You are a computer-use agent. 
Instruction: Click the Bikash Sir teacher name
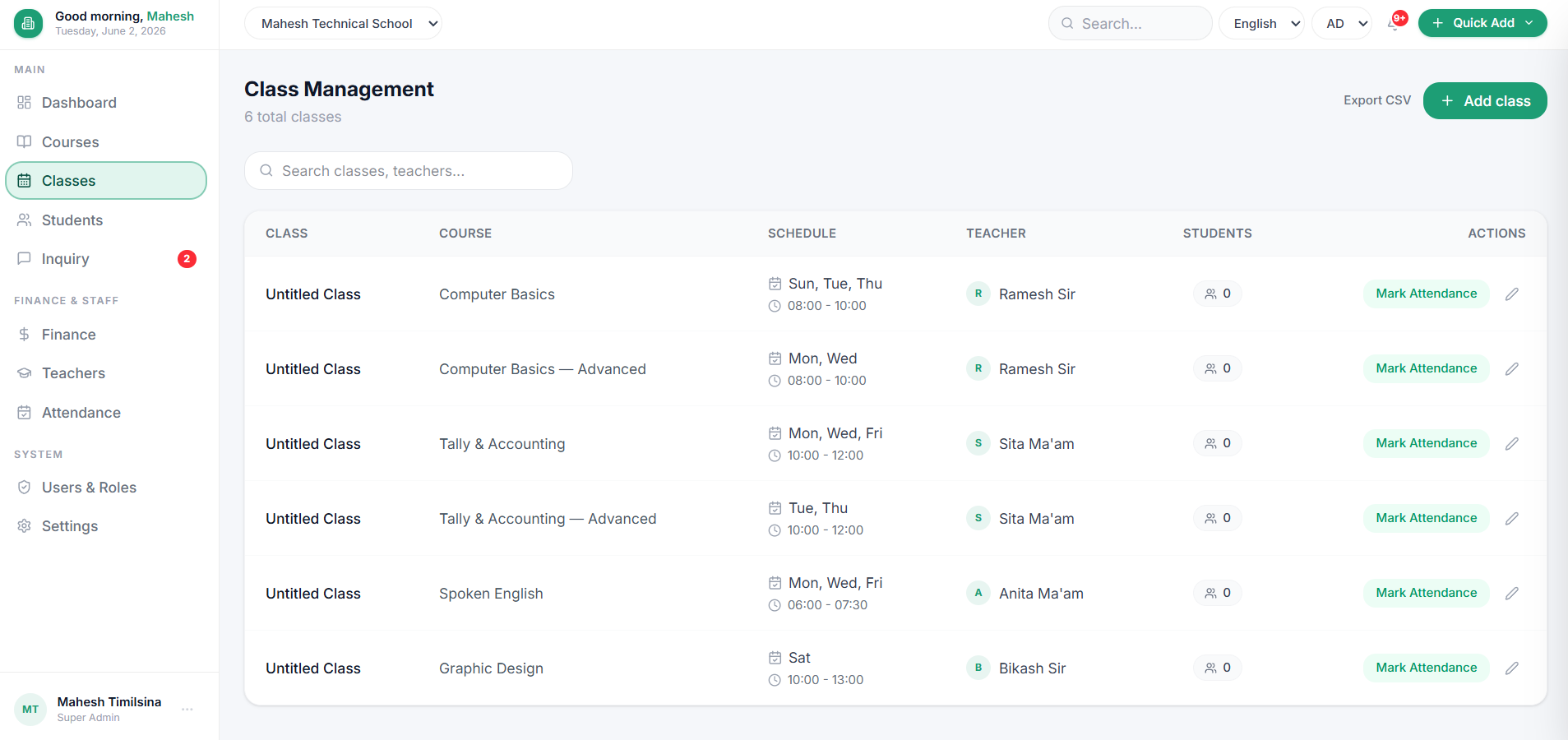(1032, 668)
